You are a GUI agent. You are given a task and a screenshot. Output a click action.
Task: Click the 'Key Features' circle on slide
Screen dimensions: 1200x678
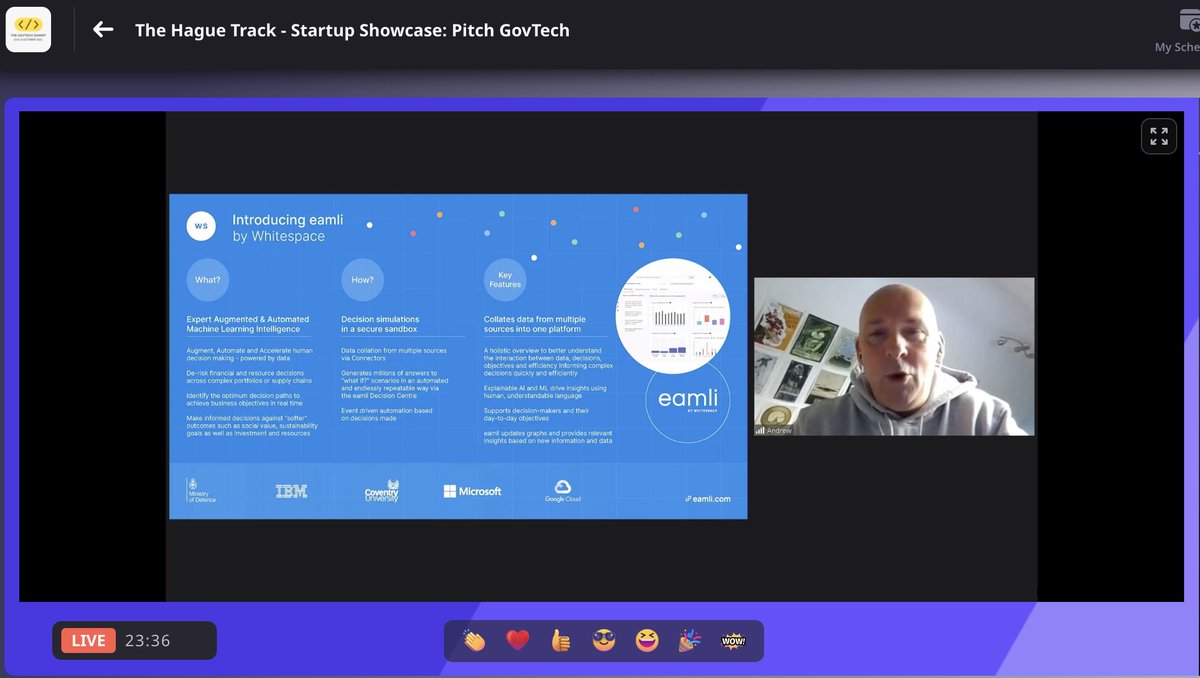(x=505, y=280)
